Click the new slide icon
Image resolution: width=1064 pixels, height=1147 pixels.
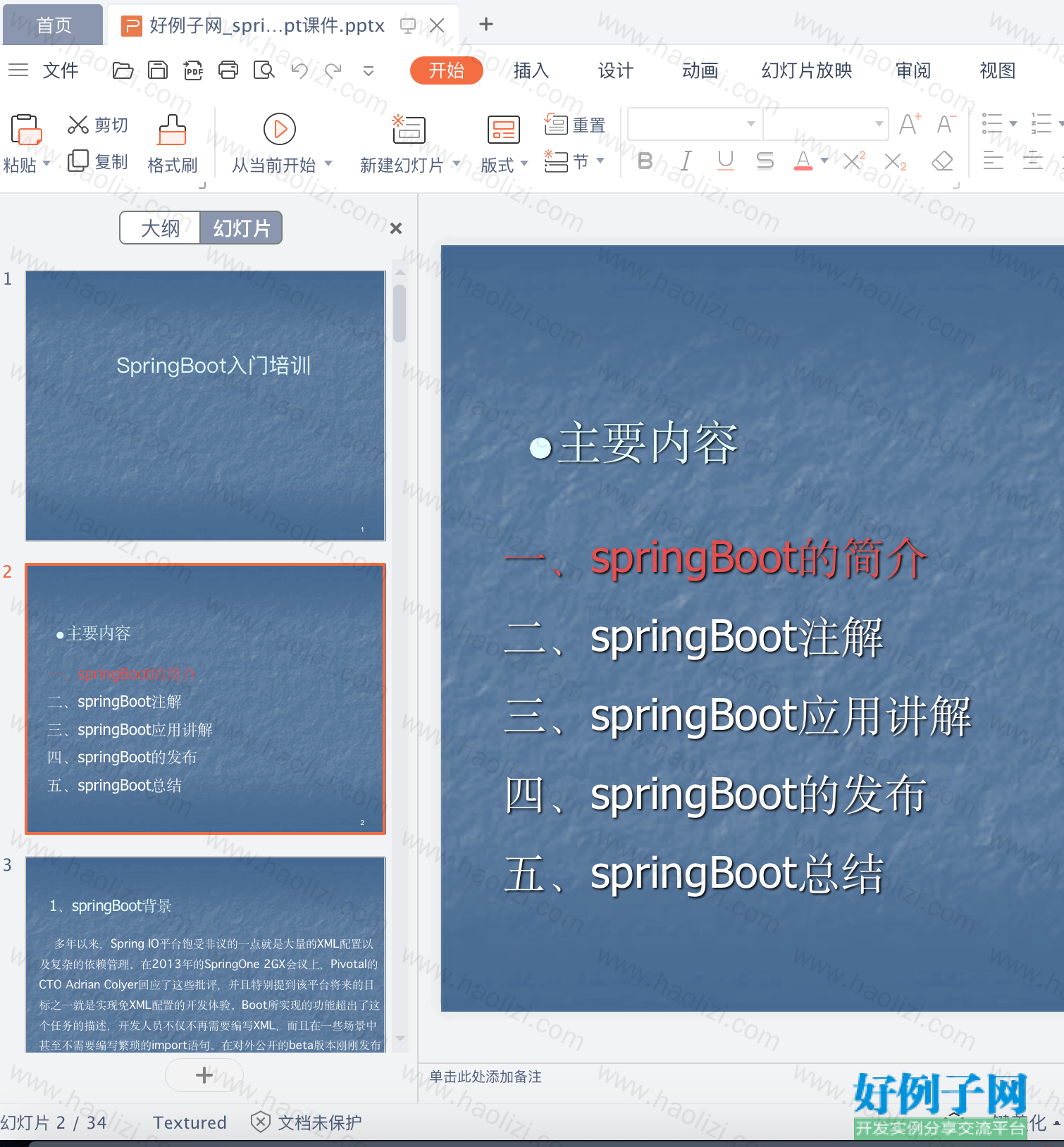point(409,129)
